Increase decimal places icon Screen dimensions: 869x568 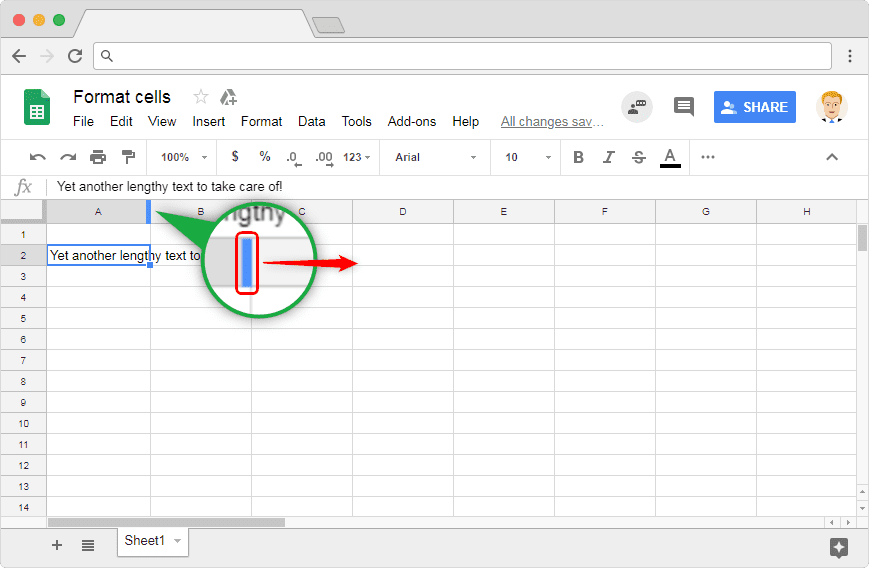[324, 158]
